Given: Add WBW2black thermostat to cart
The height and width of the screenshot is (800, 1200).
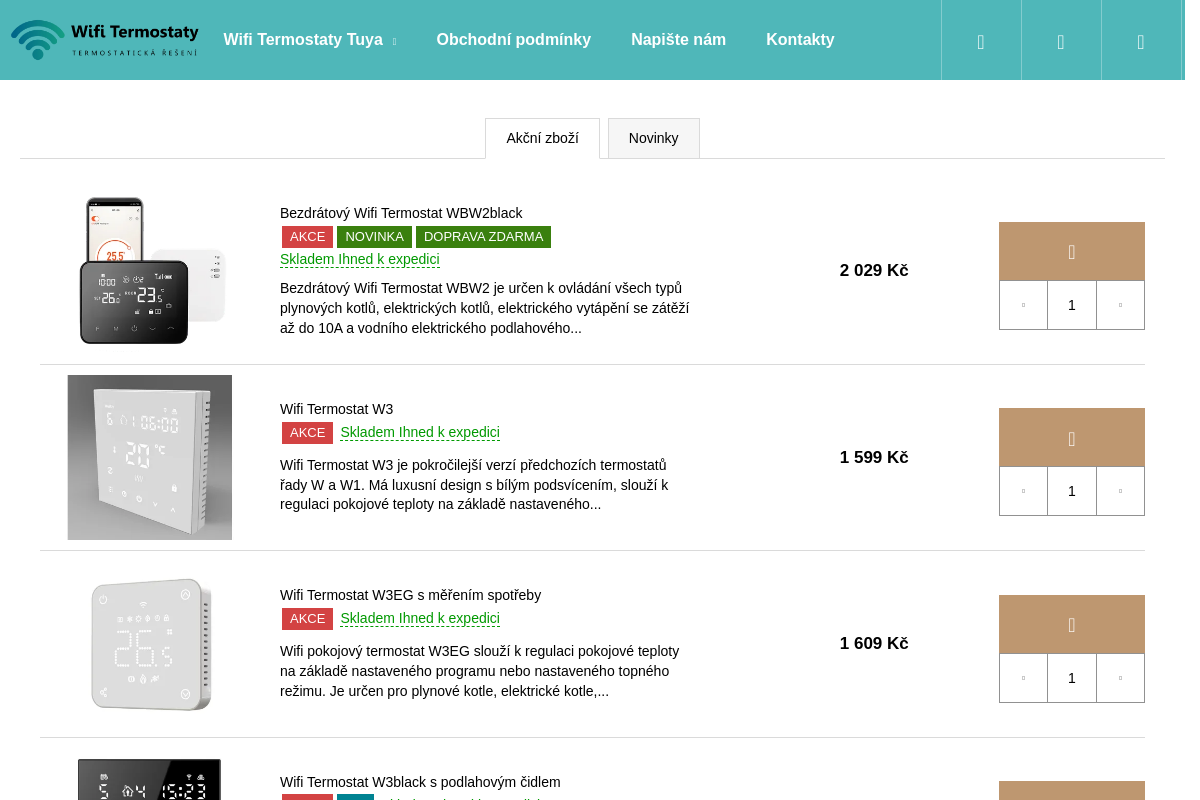Looking at the screenshot, I should 1072,251.
